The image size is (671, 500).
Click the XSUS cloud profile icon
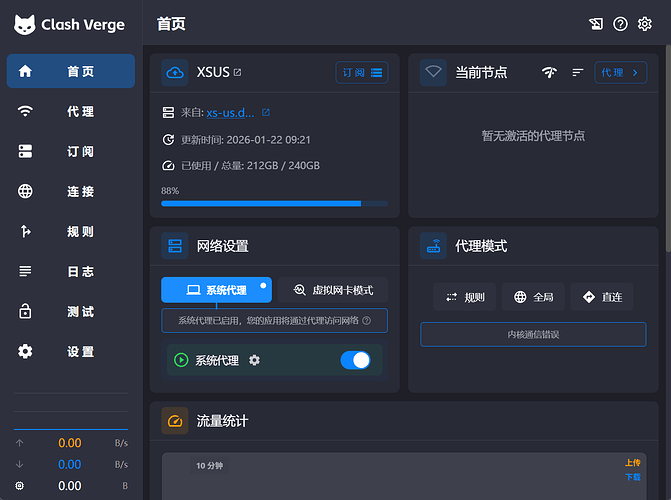[175, 72]
